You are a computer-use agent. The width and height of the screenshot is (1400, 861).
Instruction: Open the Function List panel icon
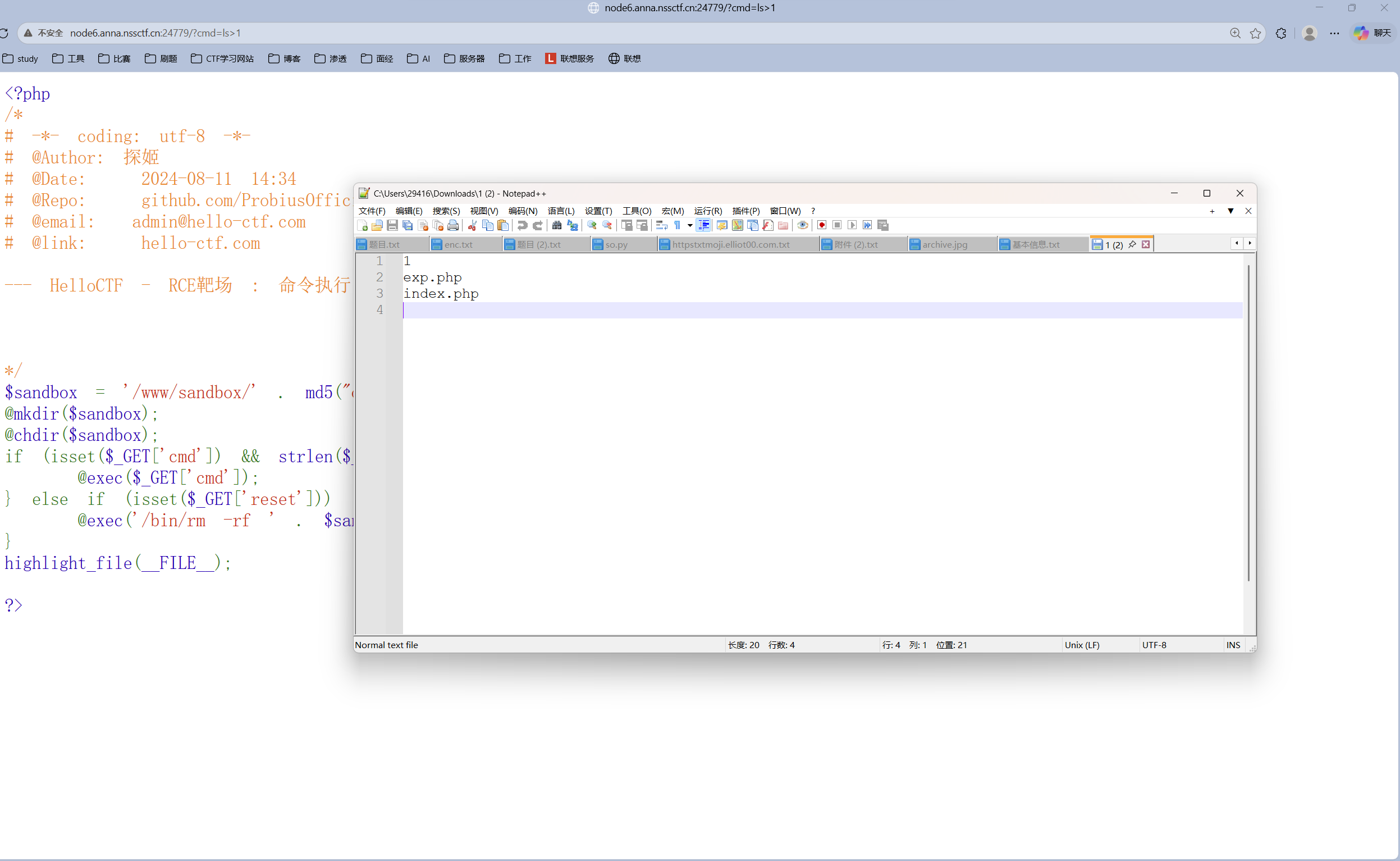(x=768, y=226)
